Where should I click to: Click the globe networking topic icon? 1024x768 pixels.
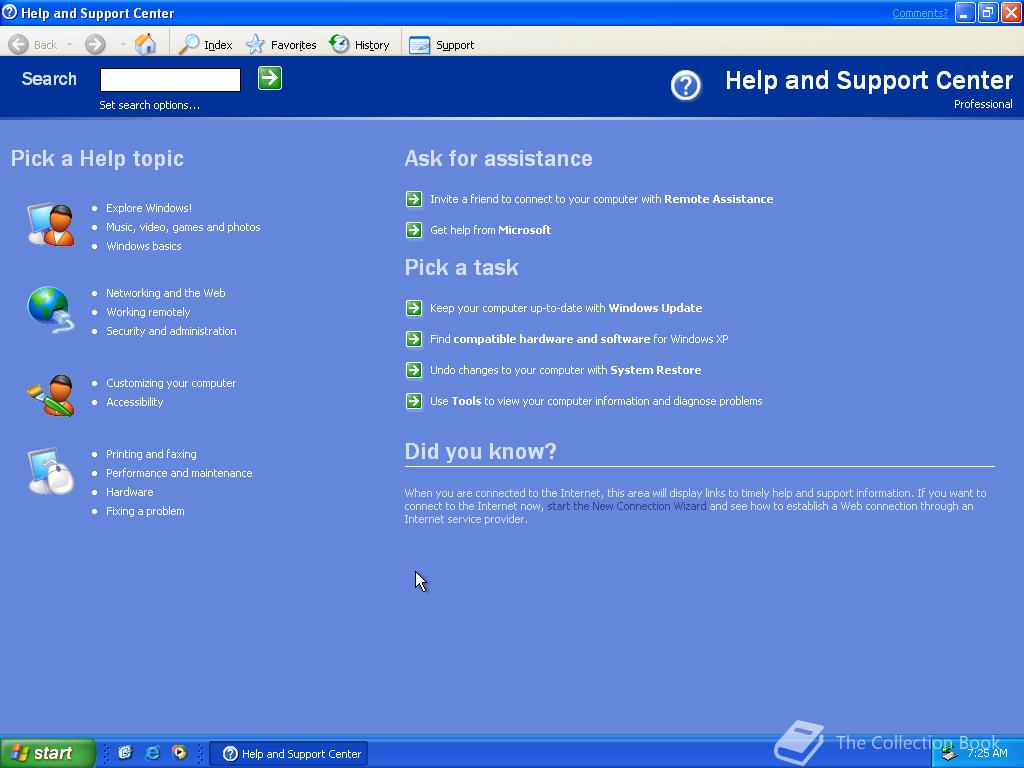tap(51, 310)
